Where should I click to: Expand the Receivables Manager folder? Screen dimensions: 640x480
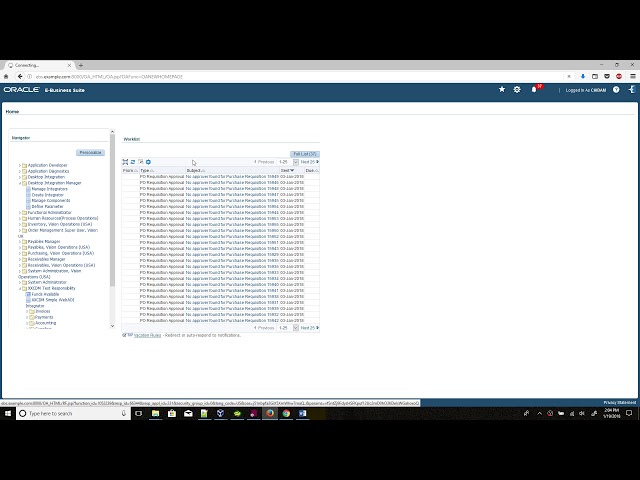click(20, 259)
